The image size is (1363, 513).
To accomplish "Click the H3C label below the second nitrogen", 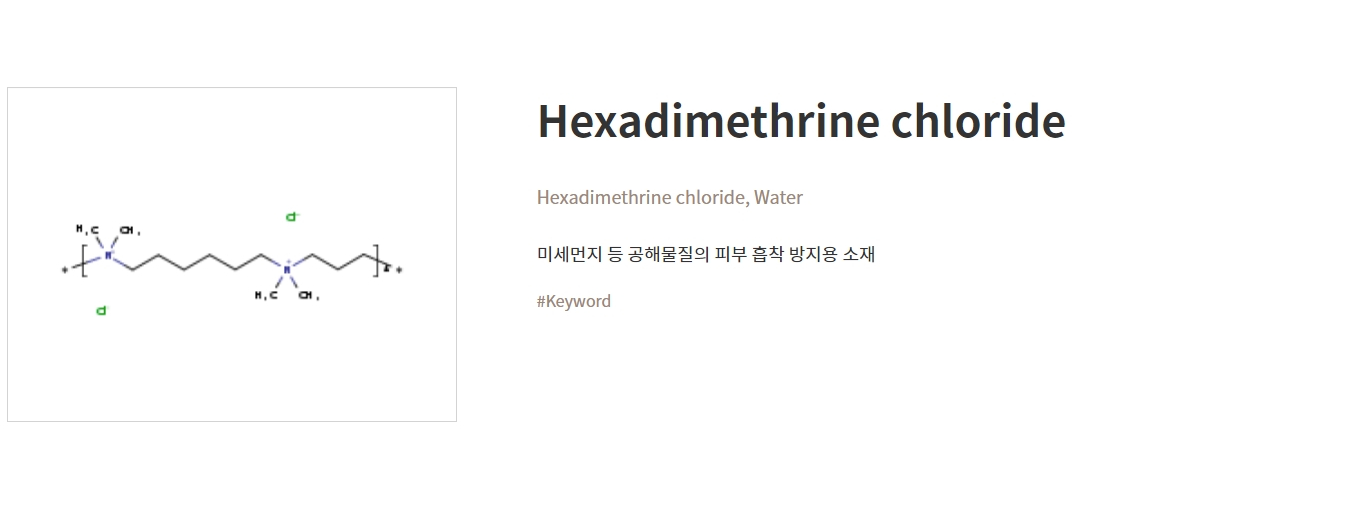I will point(265,295).
